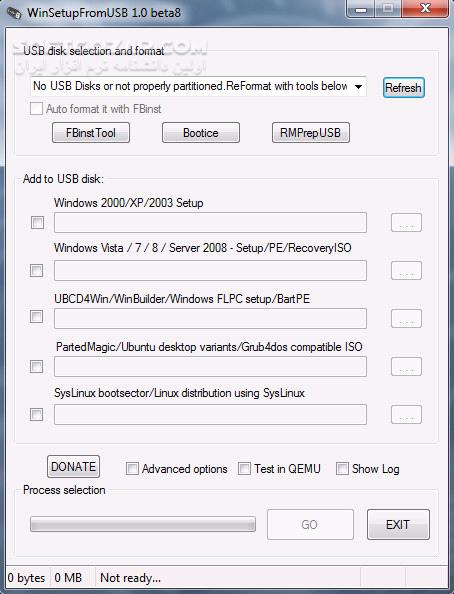454x594 pixels.
Task: Click the DONATE button
Action: pos(74,466)
